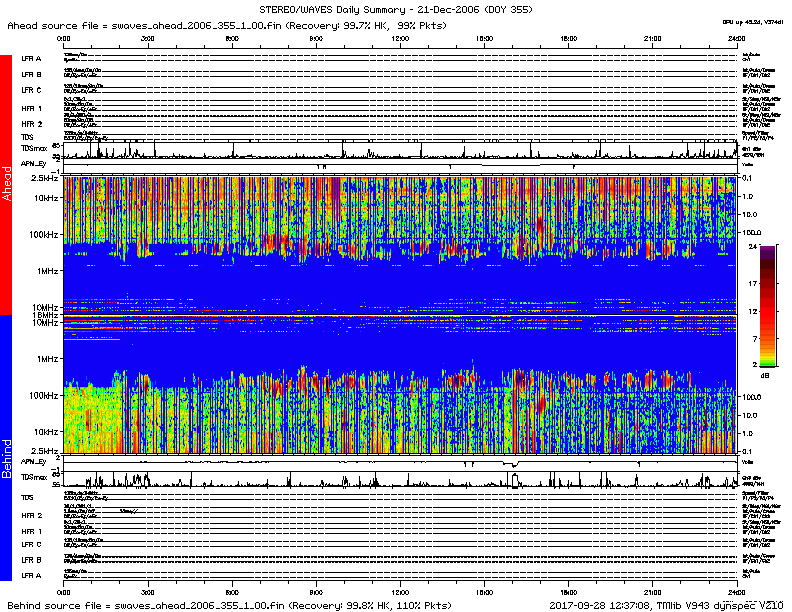Click the 100kHz tick of Behind spectrogram

coord(44,395)
